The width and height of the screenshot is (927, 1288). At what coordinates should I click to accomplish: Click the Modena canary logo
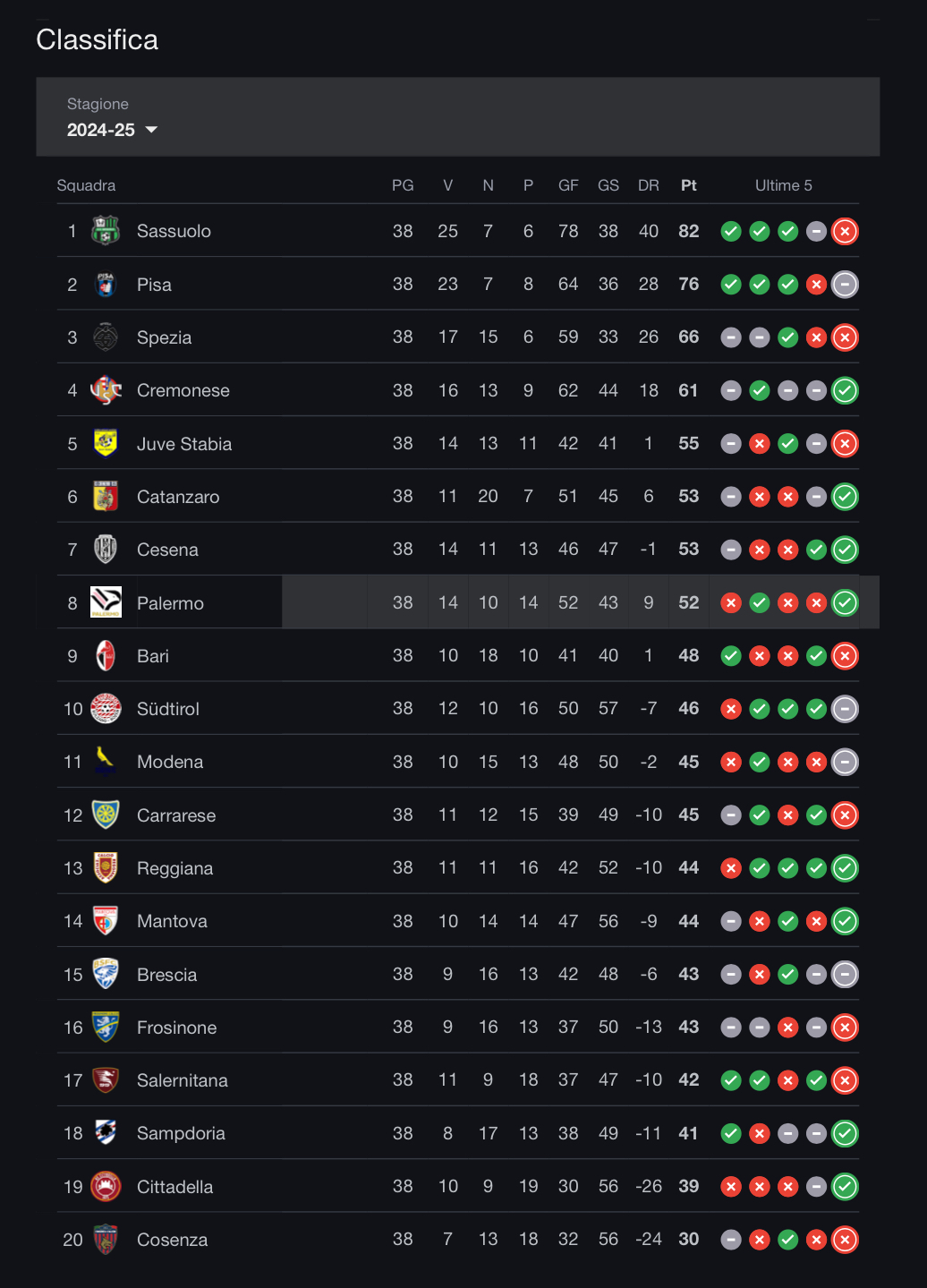(x=106, y=762)
